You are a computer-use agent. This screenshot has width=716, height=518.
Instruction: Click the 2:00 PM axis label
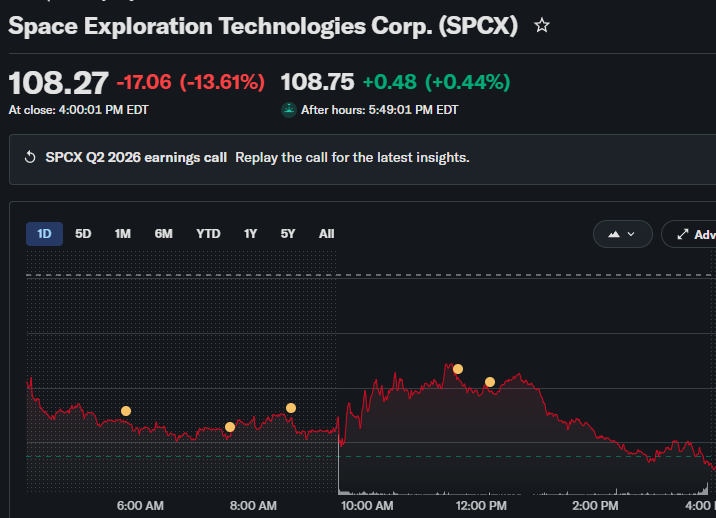pos(595,506)
